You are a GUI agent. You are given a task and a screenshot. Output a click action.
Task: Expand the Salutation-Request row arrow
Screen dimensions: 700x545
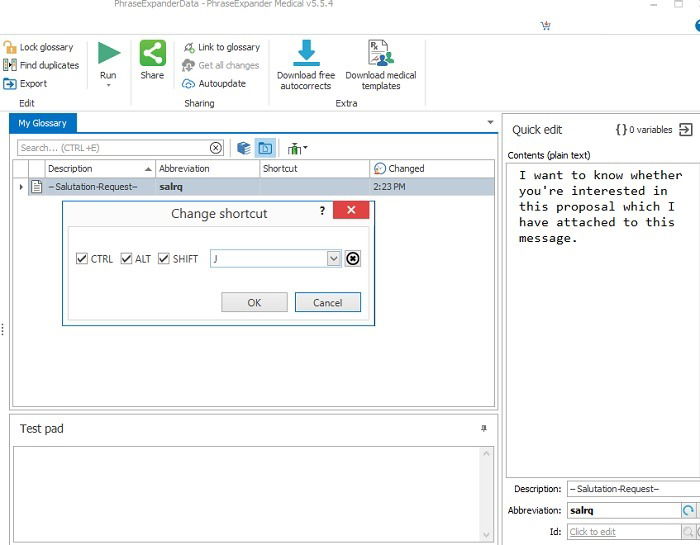pyautogui.click(x=21, y=187)
